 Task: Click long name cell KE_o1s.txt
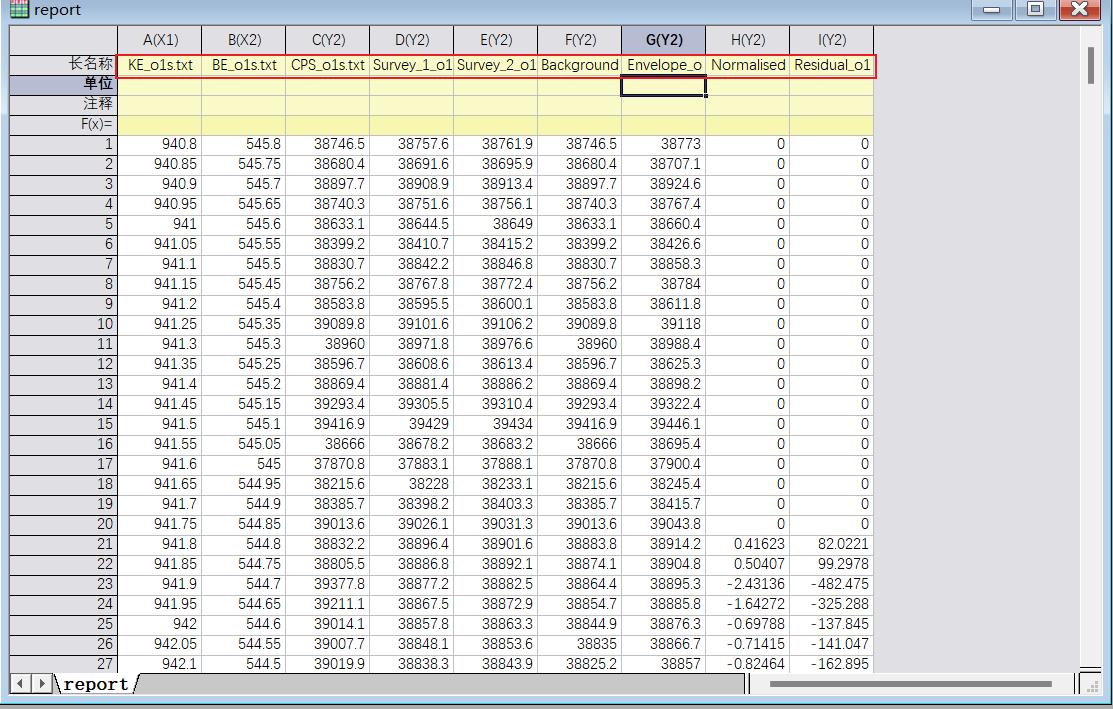point(160,65)
